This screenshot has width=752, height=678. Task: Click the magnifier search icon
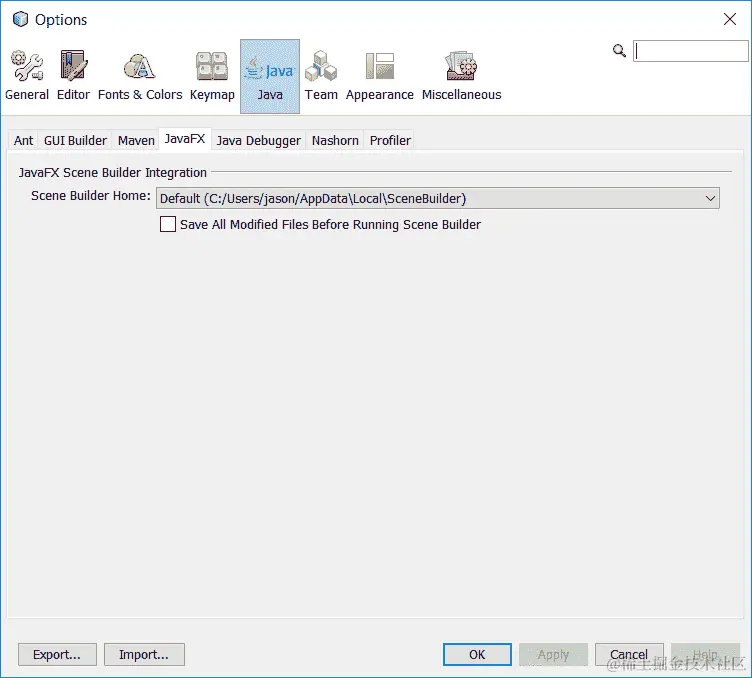click(619, 50)
